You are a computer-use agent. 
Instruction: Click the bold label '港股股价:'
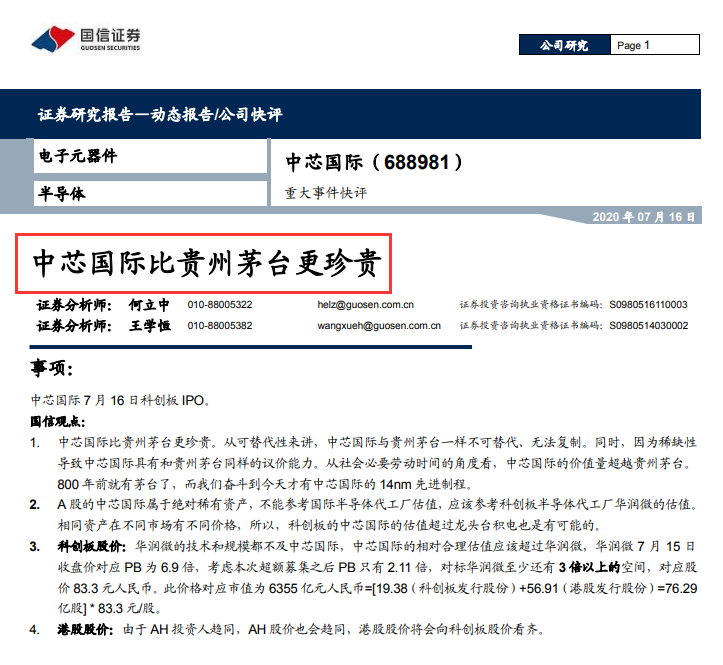pyautogui.click(x=85, y=629)
